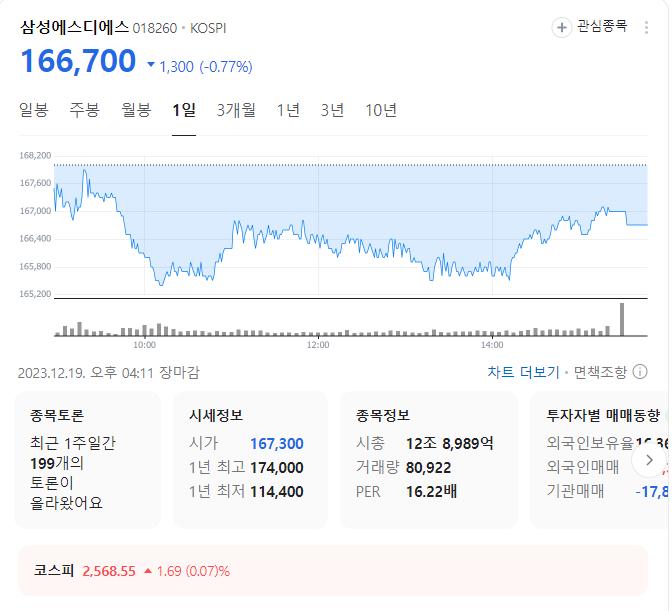Click next arrow on info cards carousel
Viewport: 672px width, 611px height.
tap(649, 460)
